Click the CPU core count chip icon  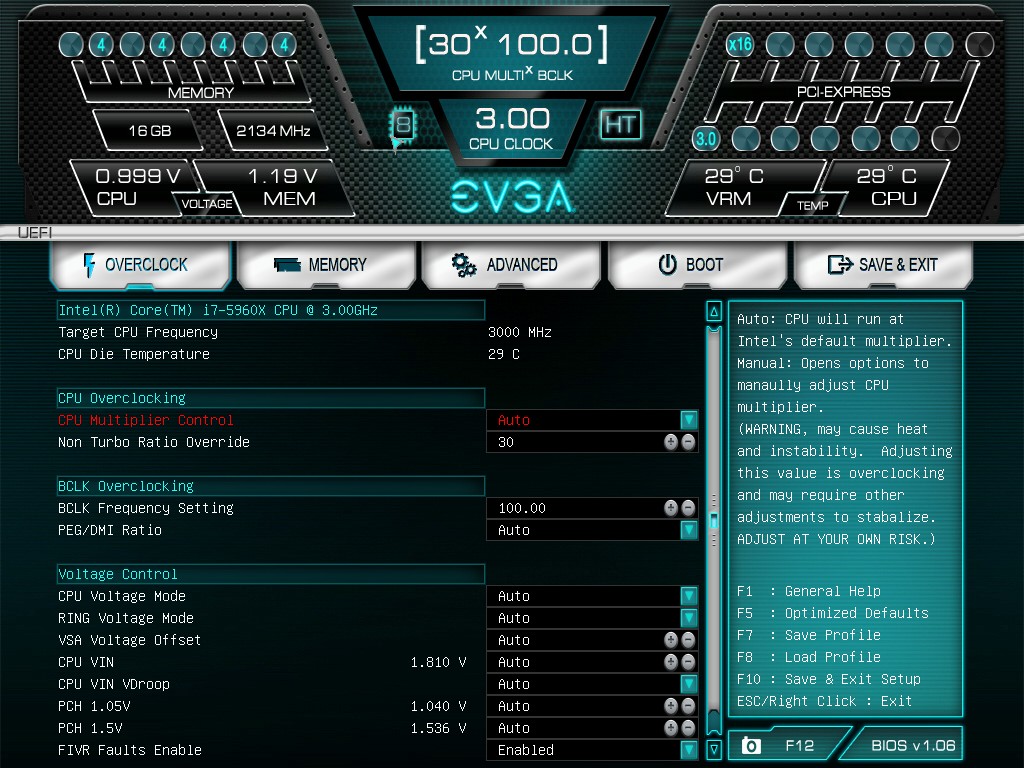click(403, 125)
